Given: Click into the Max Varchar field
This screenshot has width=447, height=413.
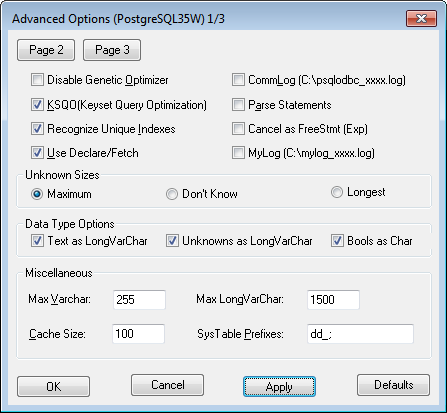Looking at the screenshot, I should point(139,300).
